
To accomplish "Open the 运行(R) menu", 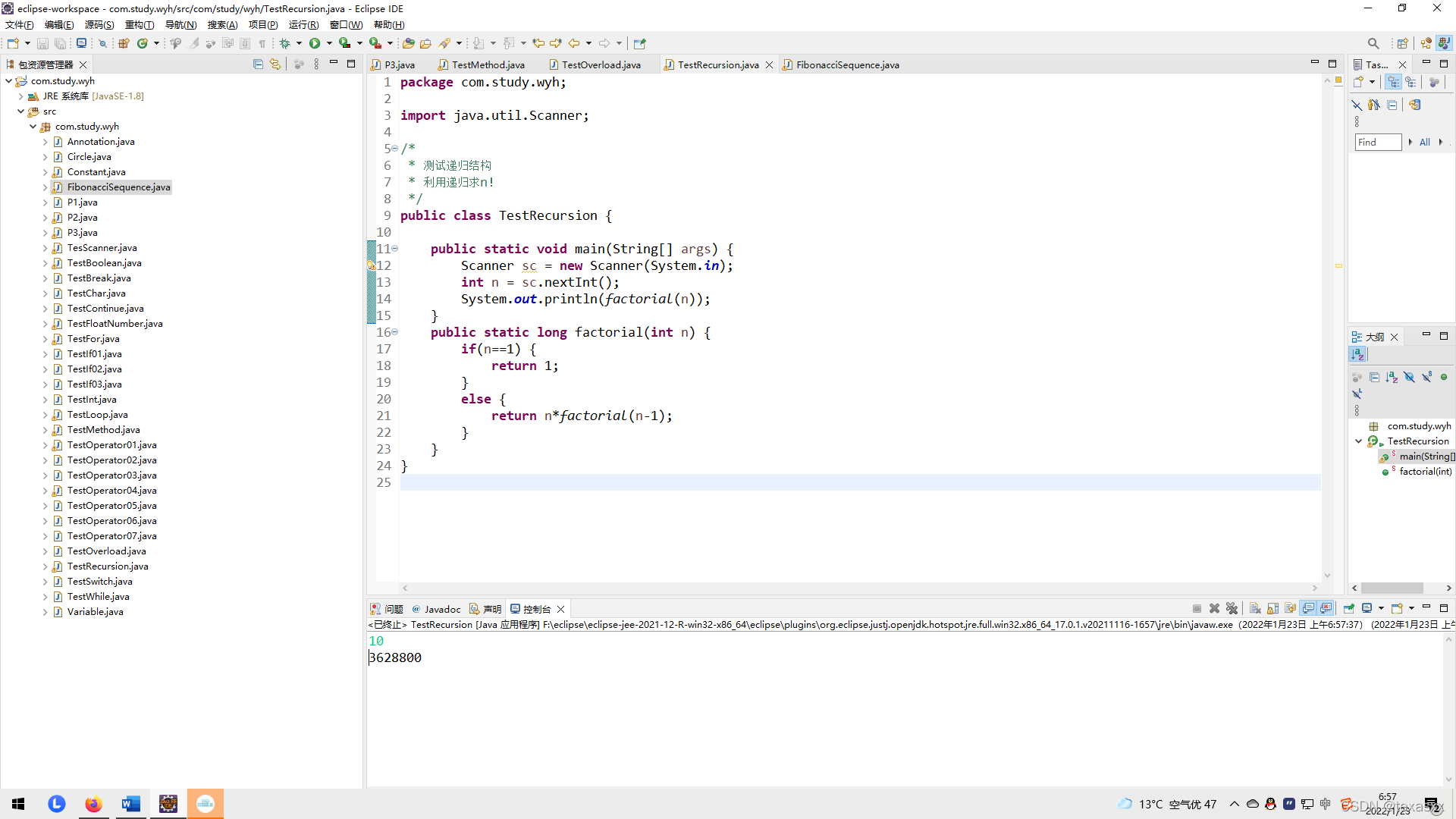I will (x=303, y=25).
